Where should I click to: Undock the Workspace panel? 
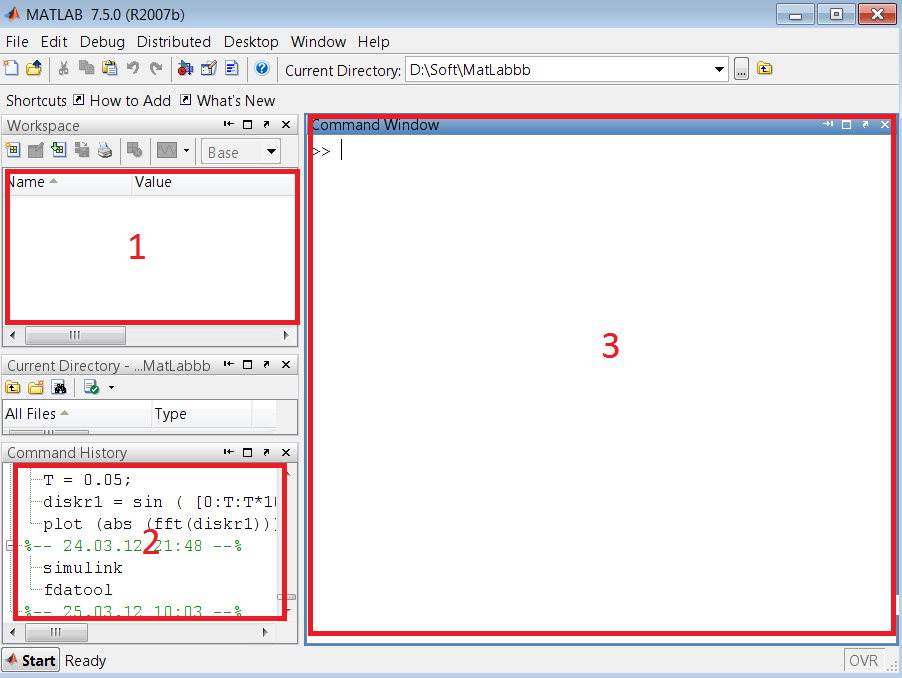coord(266,124)
